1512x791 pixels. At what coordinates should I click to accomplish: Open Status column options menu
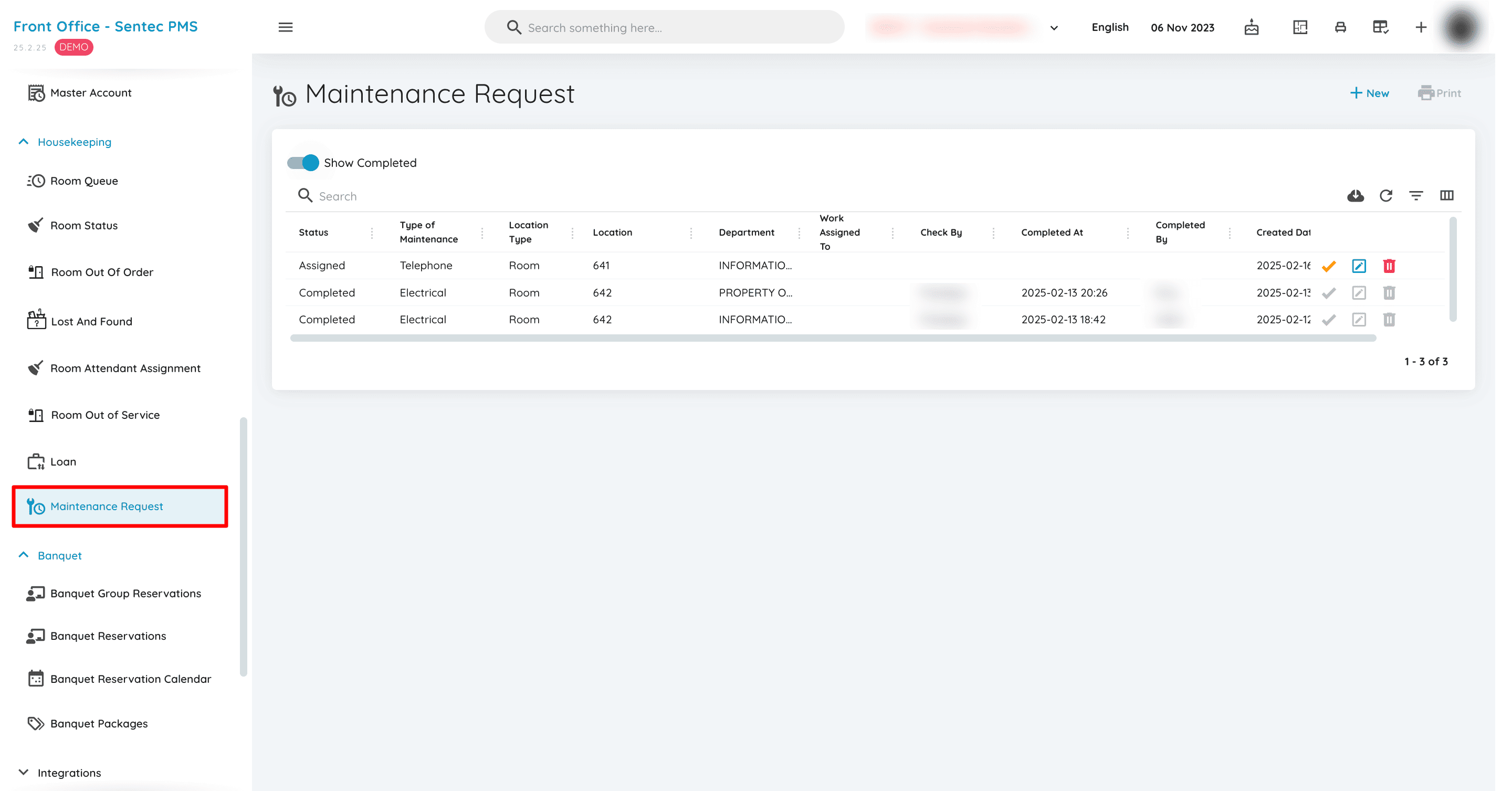(372, 233)
